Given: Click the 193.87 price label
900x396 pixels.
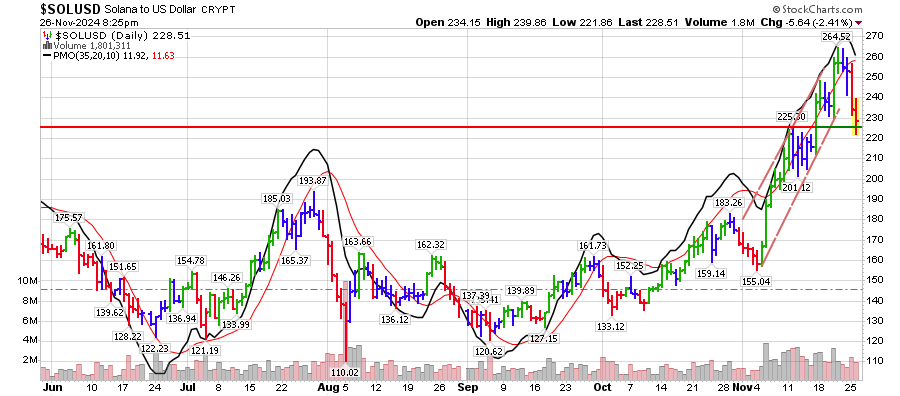Looking at the screenshot, I should click(x=312, y=181).
